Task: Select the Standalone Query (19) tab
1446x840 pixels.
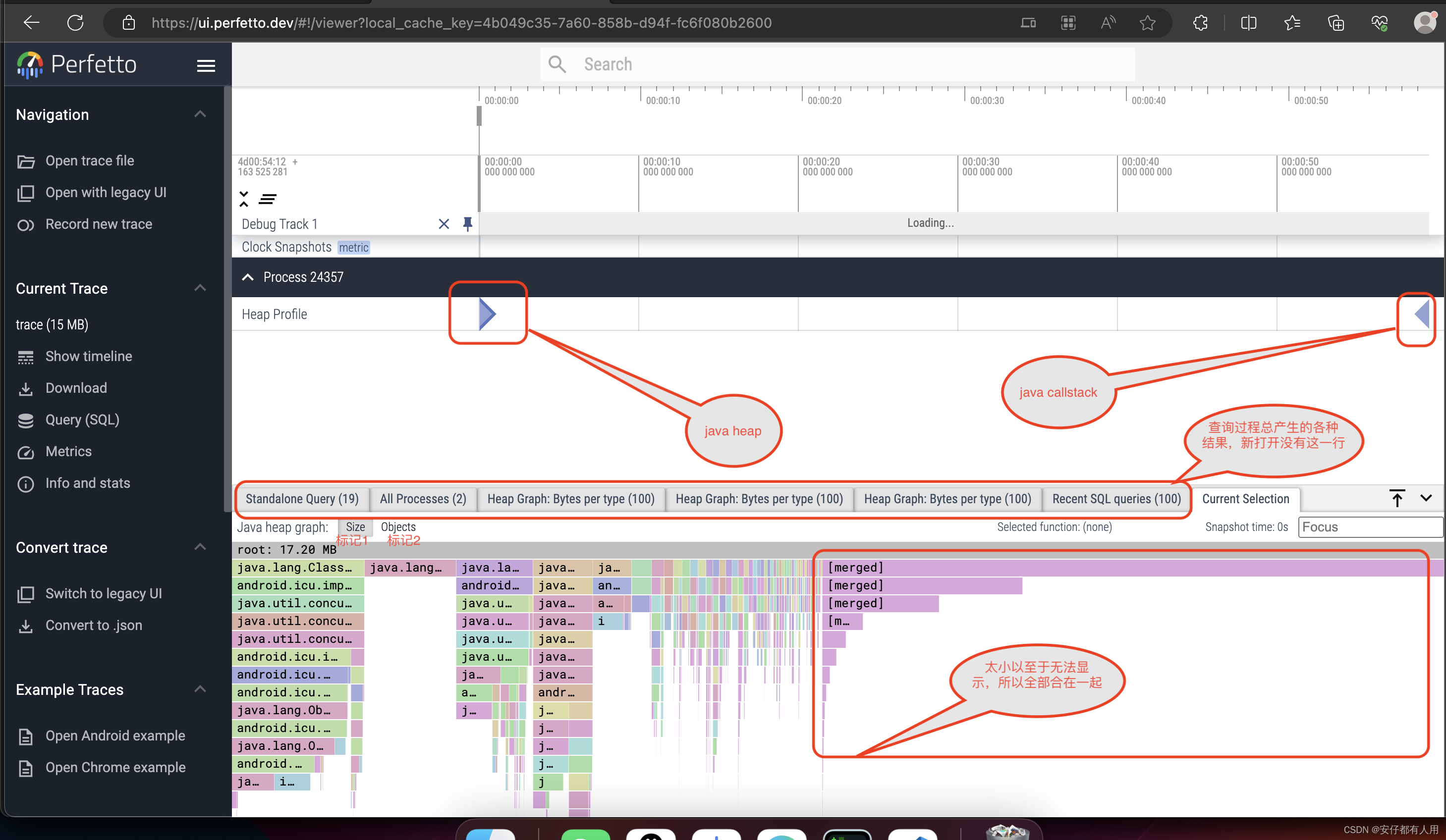Action: (301, 498)
